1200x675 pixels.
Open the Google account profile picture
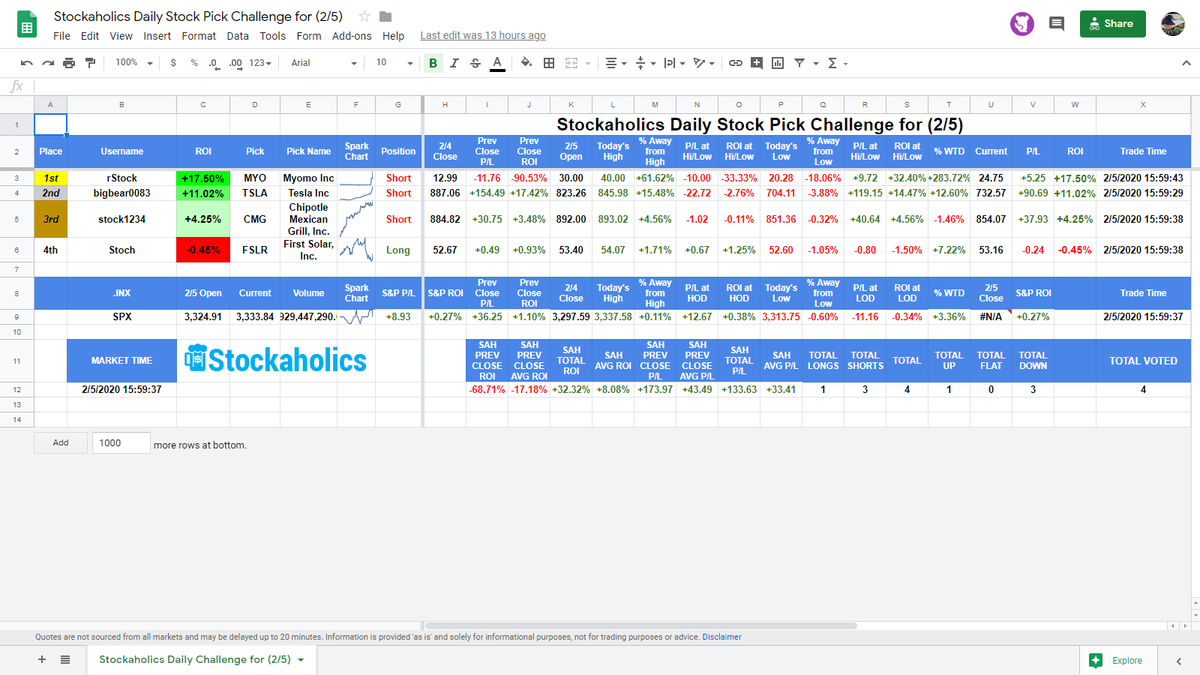coord(1172,24)
